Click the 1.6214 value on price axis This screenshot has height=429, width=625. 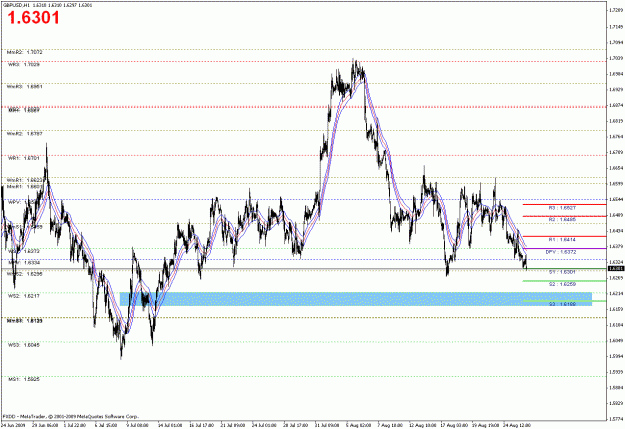point(616,293)
